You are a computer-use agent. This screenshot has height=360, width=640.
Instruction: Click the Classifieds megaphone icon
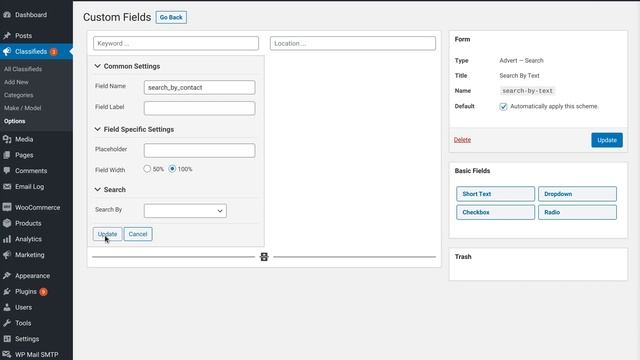7,51
